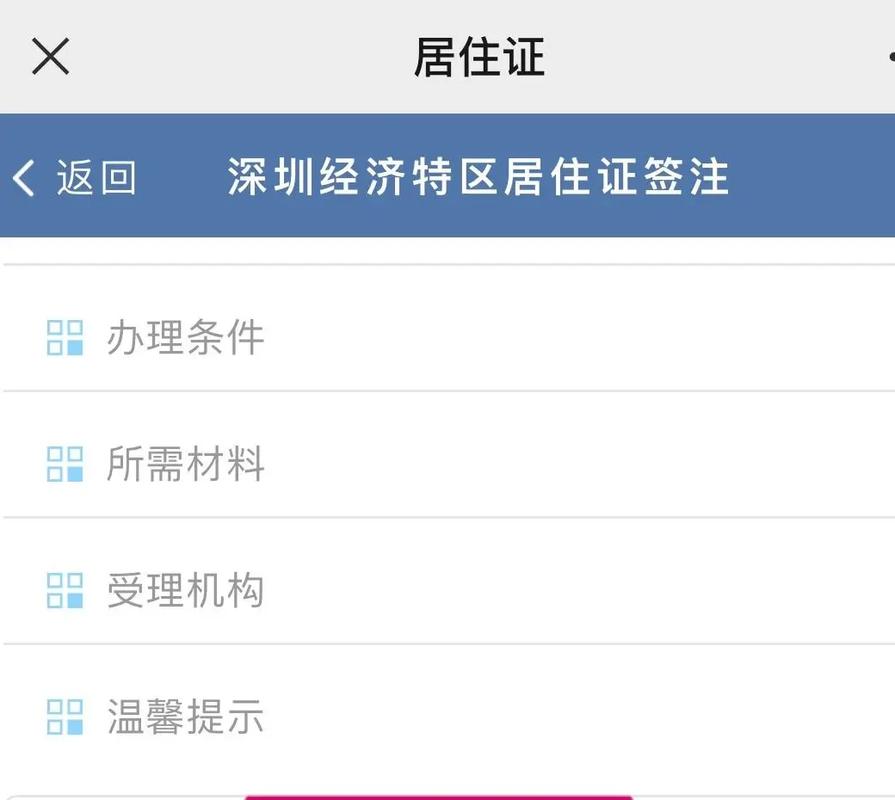Click the 居住证 page title
The height and width of the screenshot is (800, 895).
pos(479,56)
